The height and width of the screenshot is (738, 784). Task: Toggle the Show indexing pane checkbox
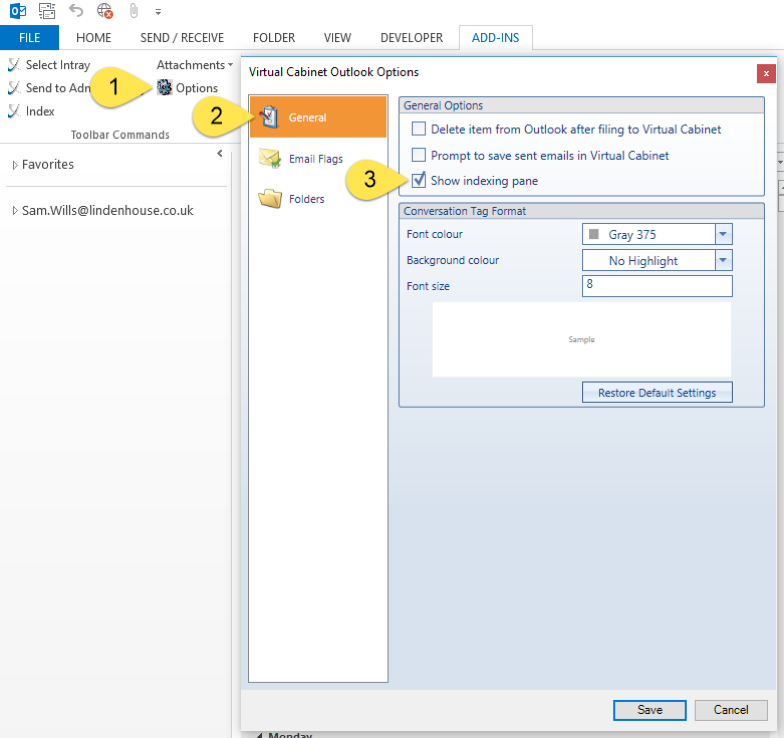[x=418, y=180]
